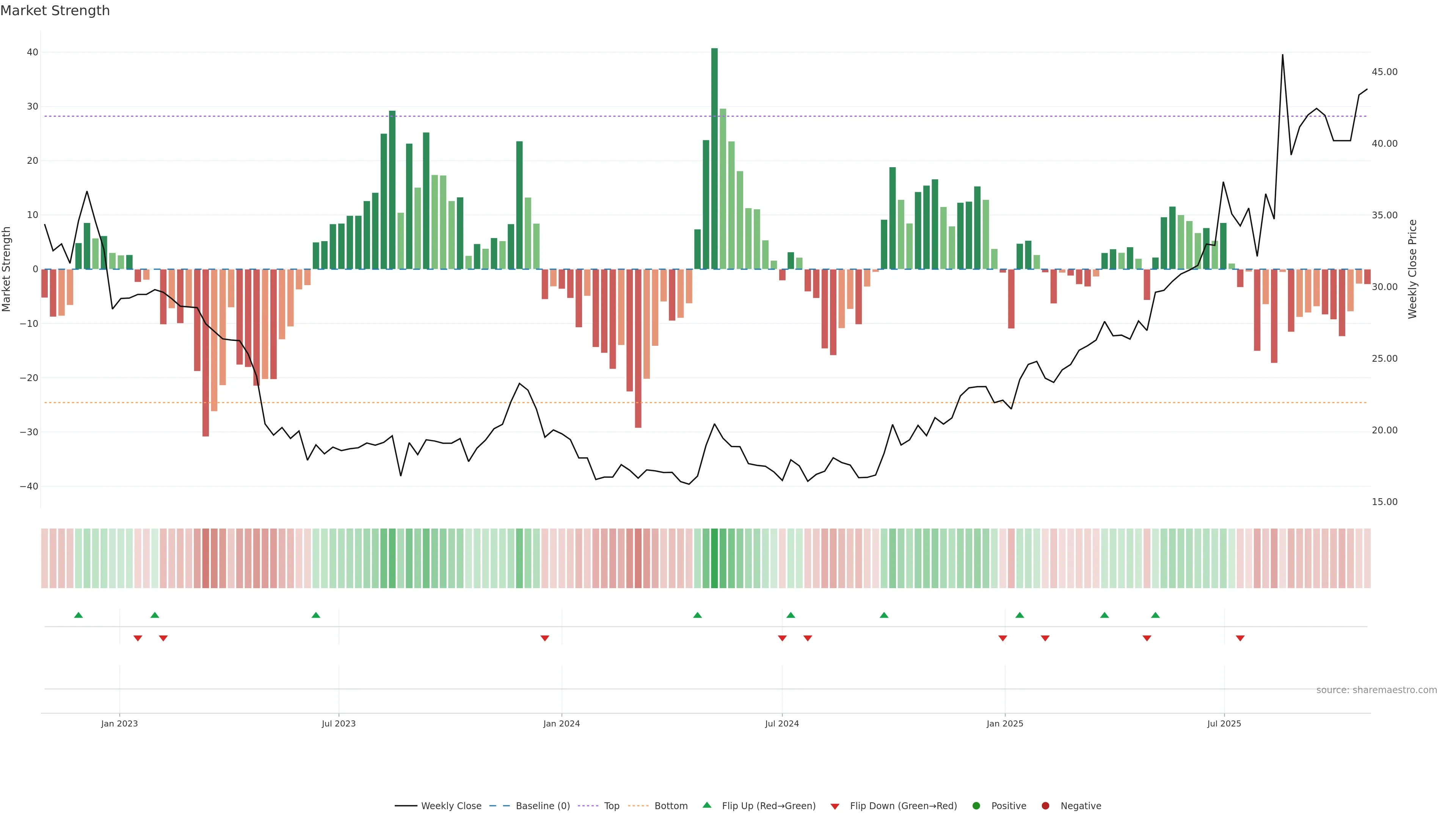Click the Weekly Close legend line icon

[406, 806]
